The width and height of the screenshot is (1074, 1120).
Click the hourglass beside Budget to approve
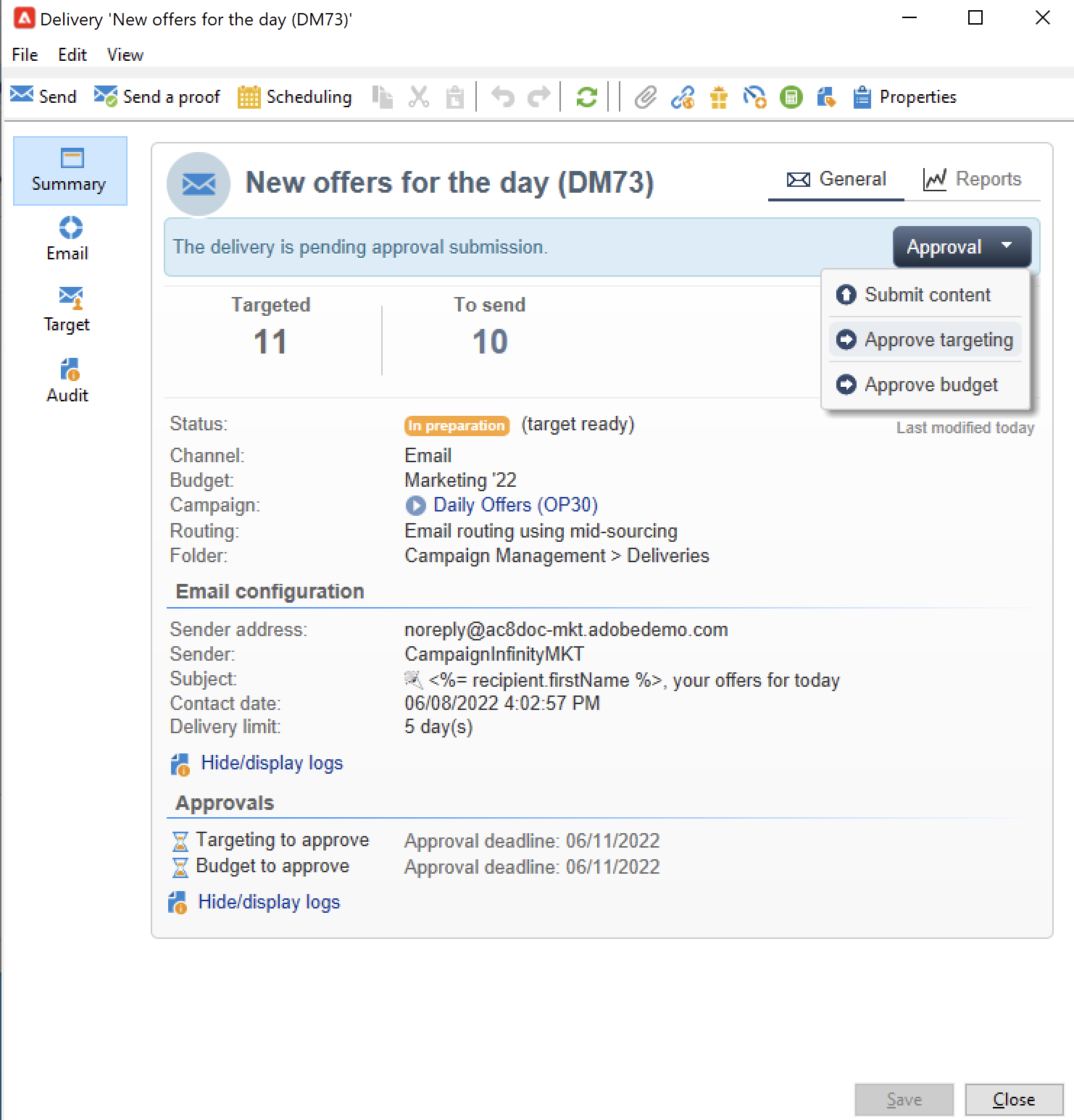[180, 867]
